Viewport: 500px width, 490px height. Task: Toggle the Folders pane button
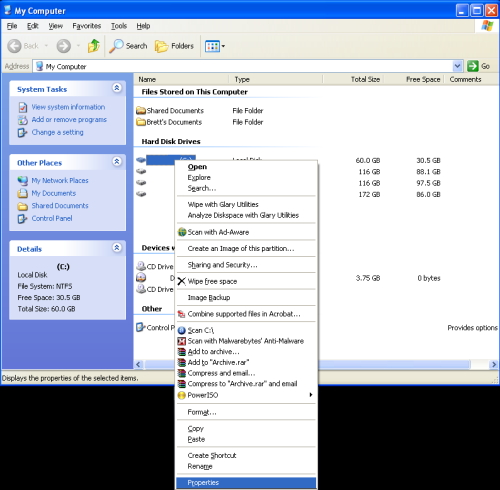point(174,46)
